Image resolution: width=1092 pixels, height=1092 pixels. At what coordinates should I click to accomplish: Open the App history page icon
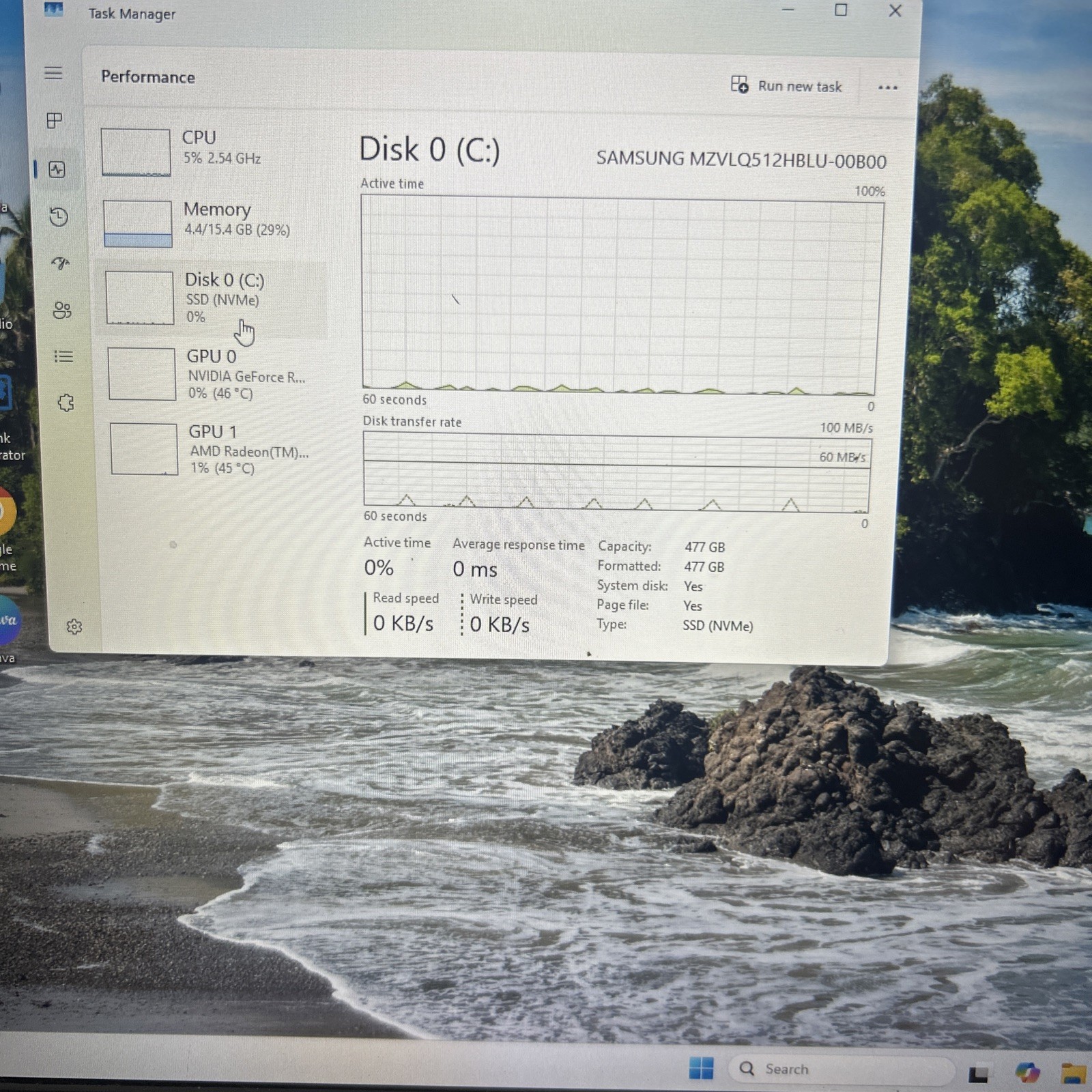(x=59, y=217)
